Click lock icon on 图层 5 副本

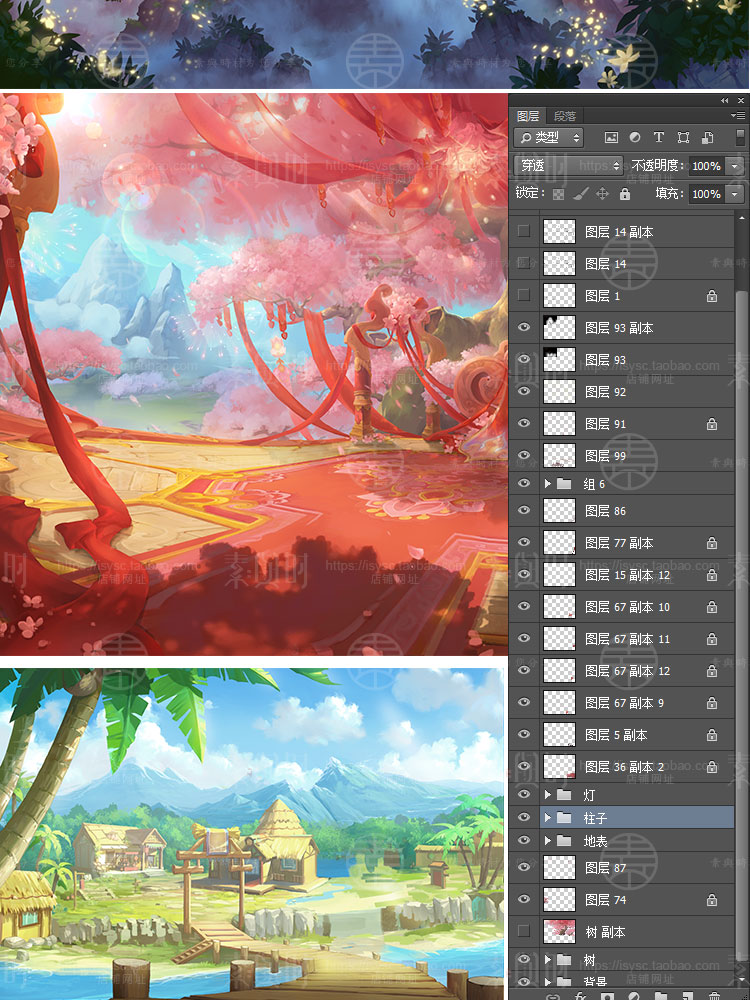[x=712, y=735]
